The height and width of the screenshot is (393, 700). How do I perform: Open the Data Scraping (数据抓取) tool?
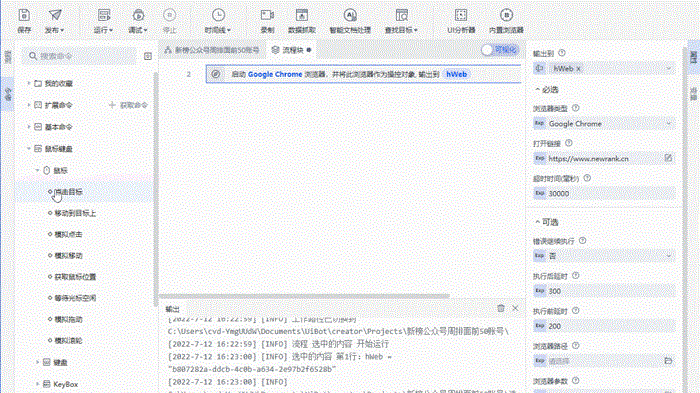click(302, 15)
